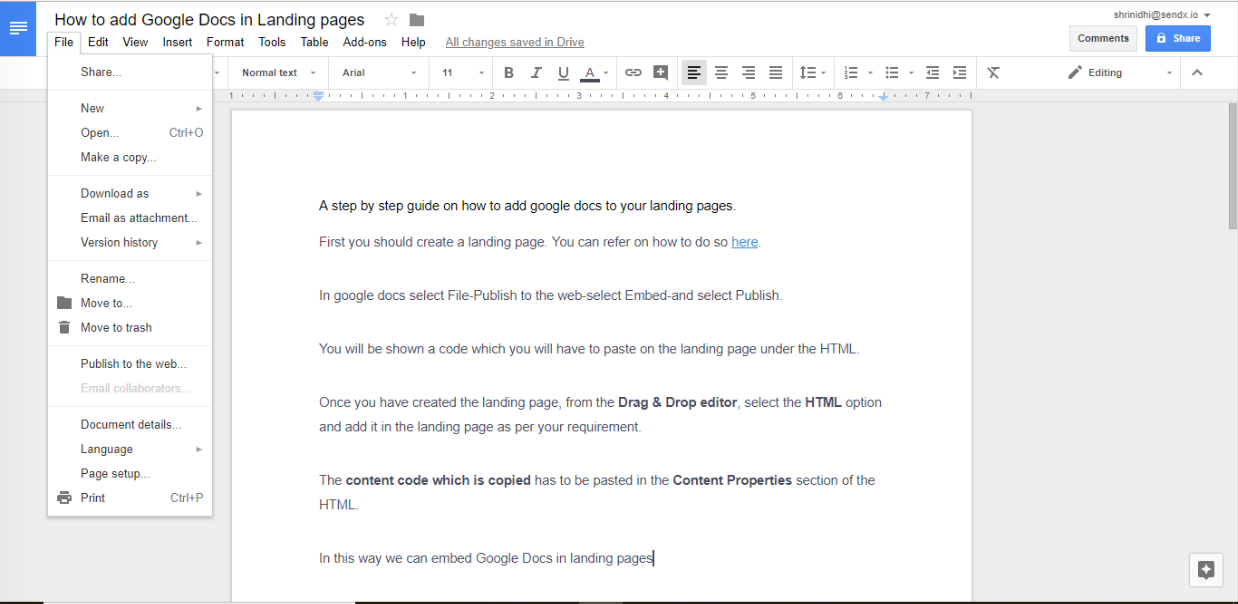The width and height of the screenshot is (1238, 604).
Task: Open Document details...
Action: (130, 425)
